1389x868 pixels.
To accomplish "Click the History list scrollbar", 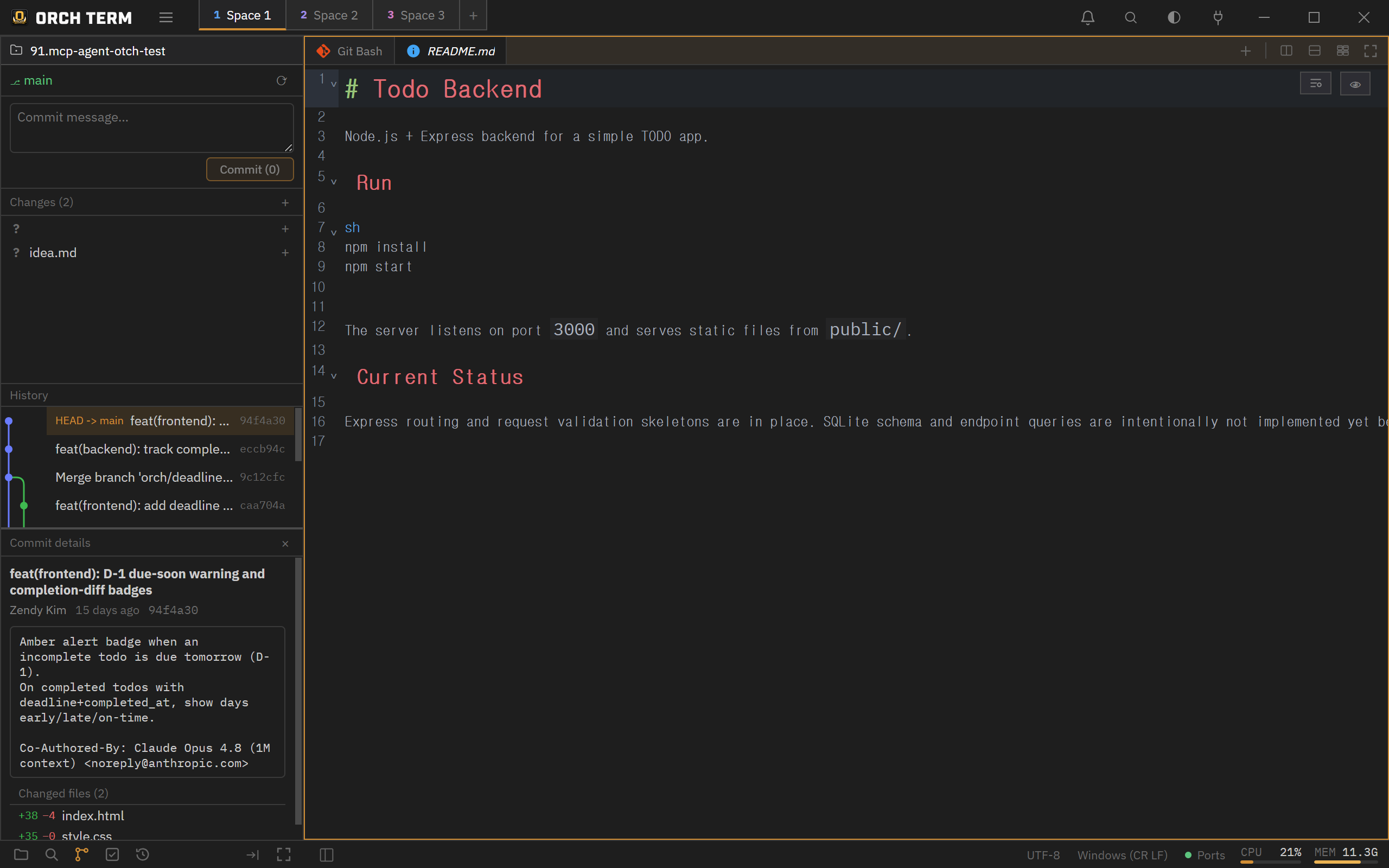I will point(298,435).
